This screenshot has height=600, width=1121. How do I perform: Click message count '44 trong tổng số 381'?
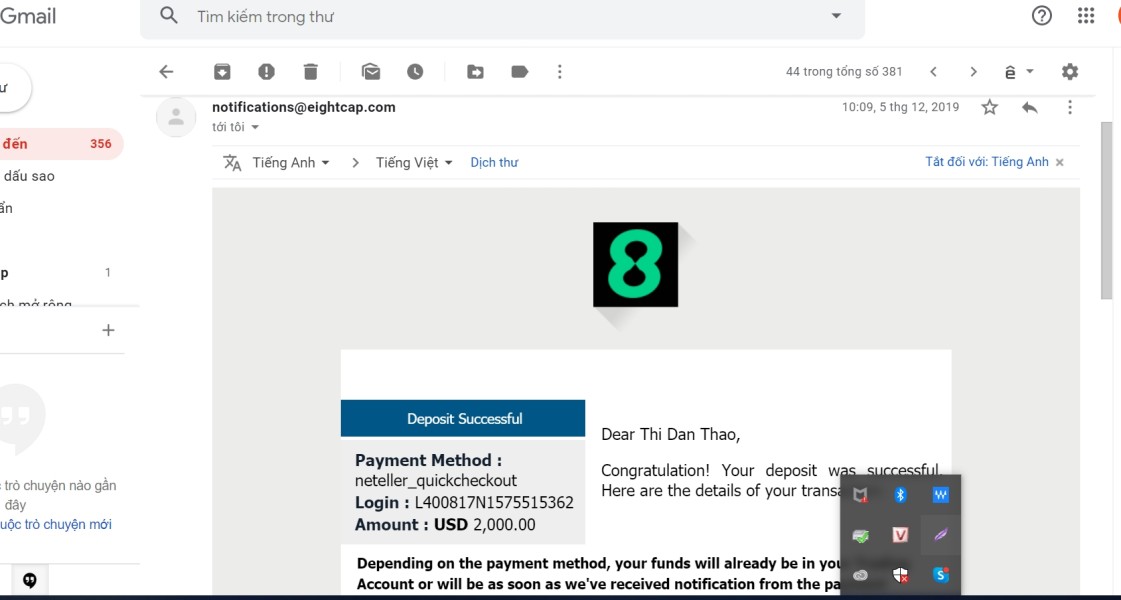(x=844, y=72)
